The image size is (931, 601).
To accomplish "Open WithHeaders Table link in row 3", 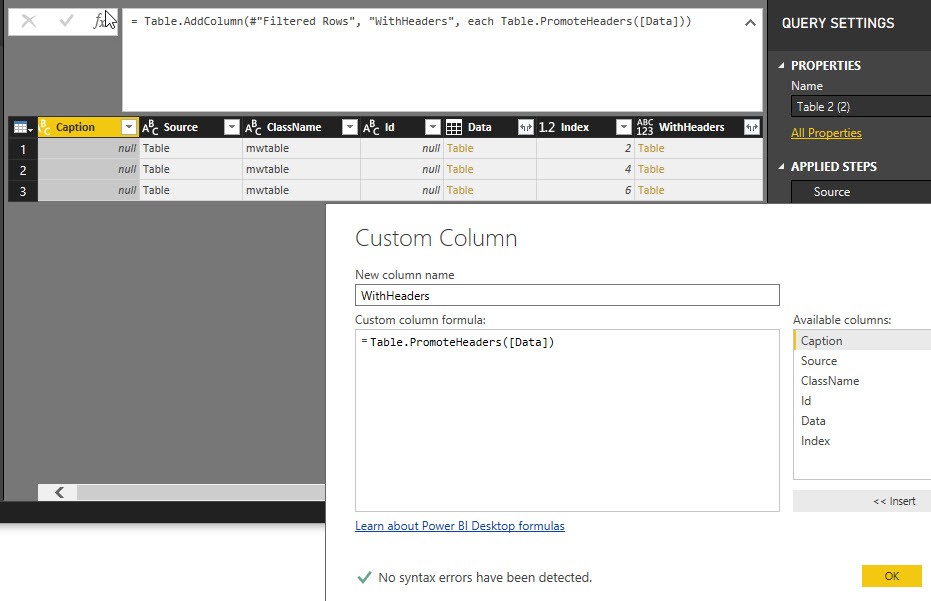I will (x=651, y=191).
